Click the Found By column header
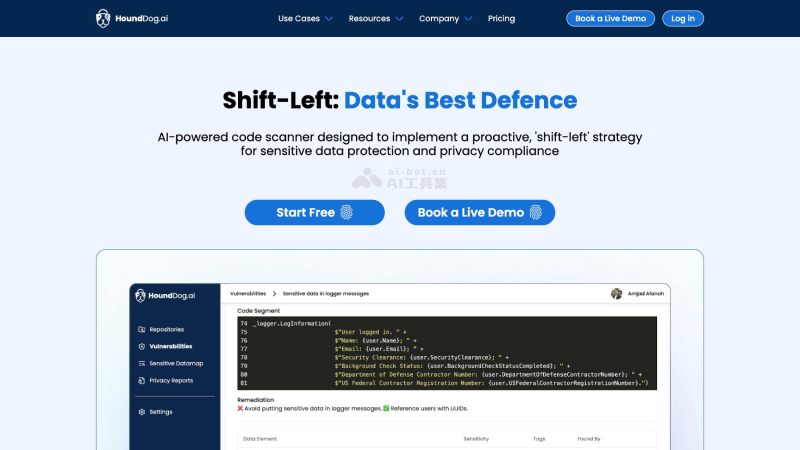 (589, 439)
